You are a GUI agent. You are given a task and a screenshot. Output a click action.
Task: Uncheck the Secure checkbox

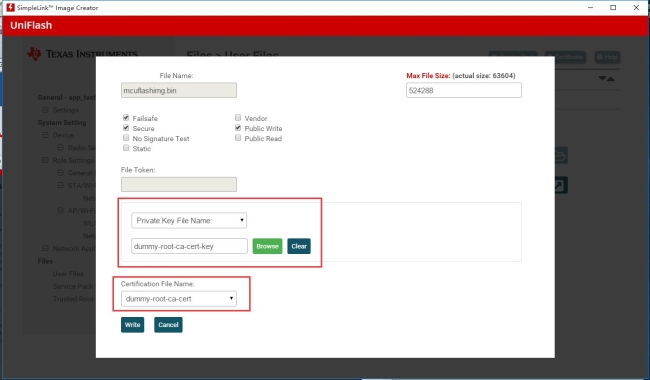(x=126, y=128)
